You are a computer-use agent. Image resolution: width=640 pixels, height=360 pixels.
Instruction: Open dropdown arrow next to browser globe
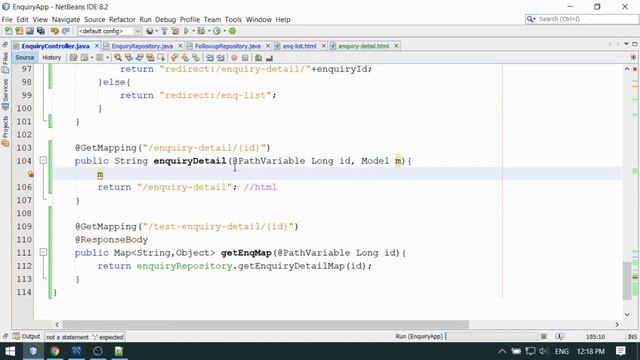coord(157,31)
